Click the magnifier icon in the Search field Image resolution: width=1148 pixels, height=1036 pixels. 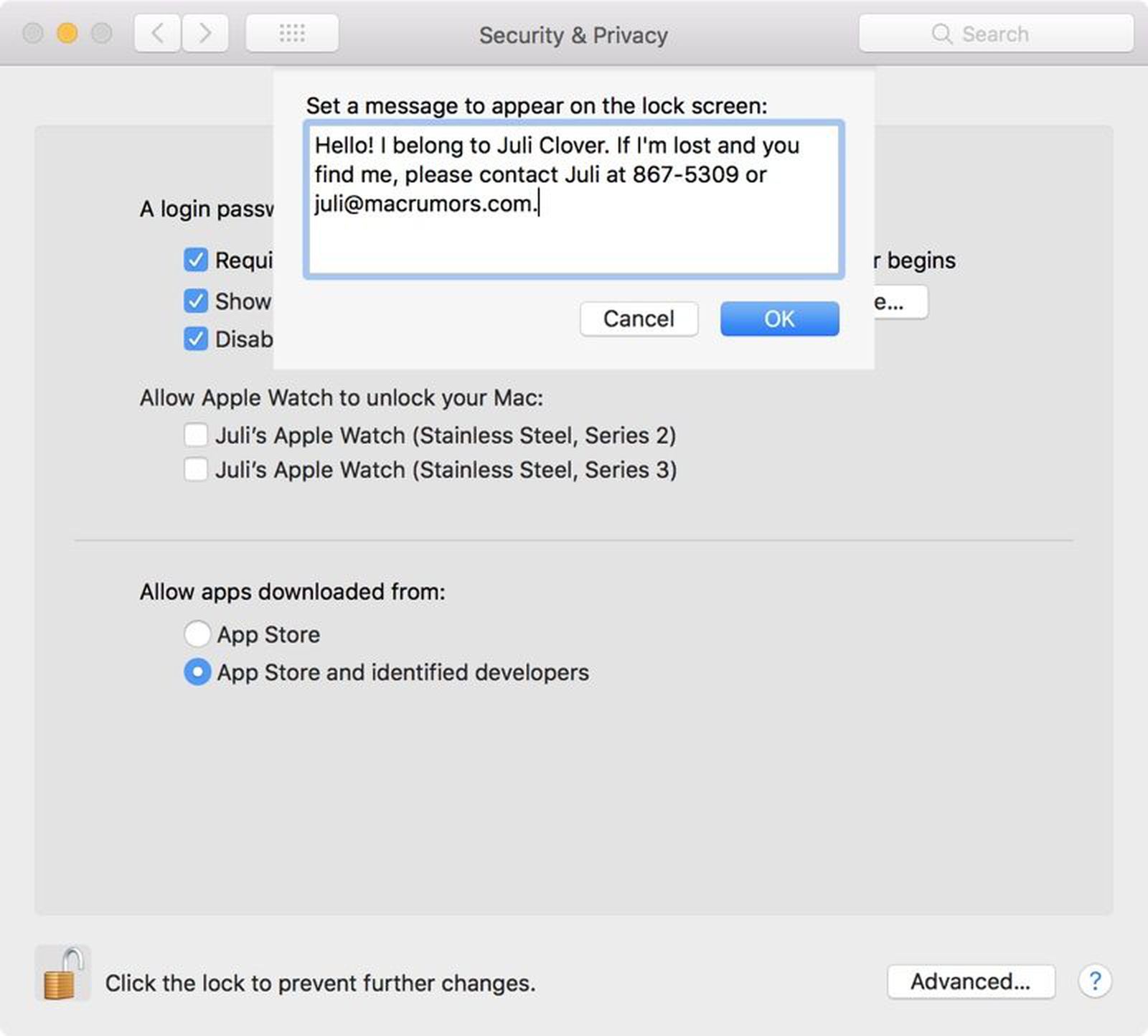[942, 33]
